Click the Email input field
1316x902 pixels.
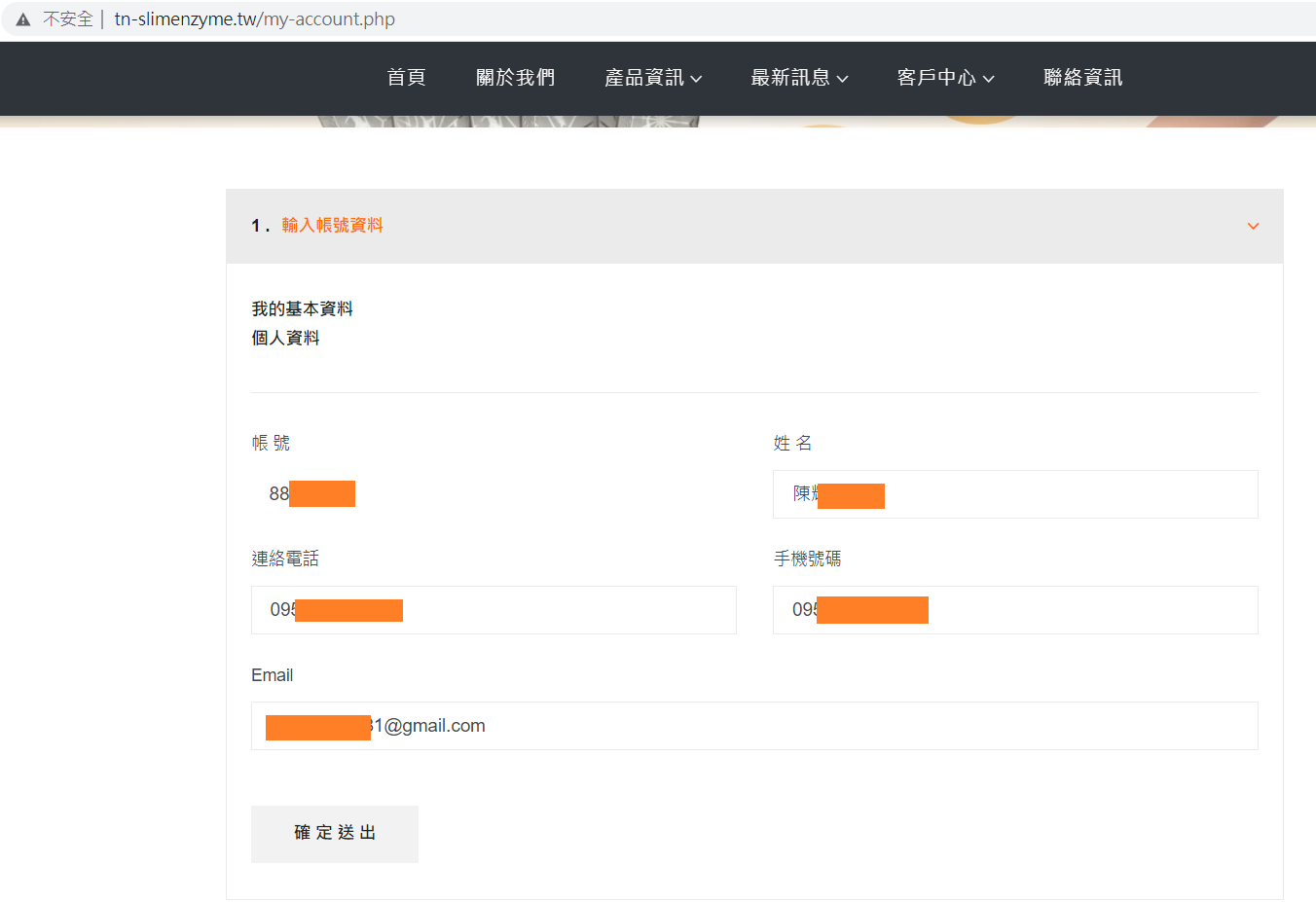click(754, 726)
